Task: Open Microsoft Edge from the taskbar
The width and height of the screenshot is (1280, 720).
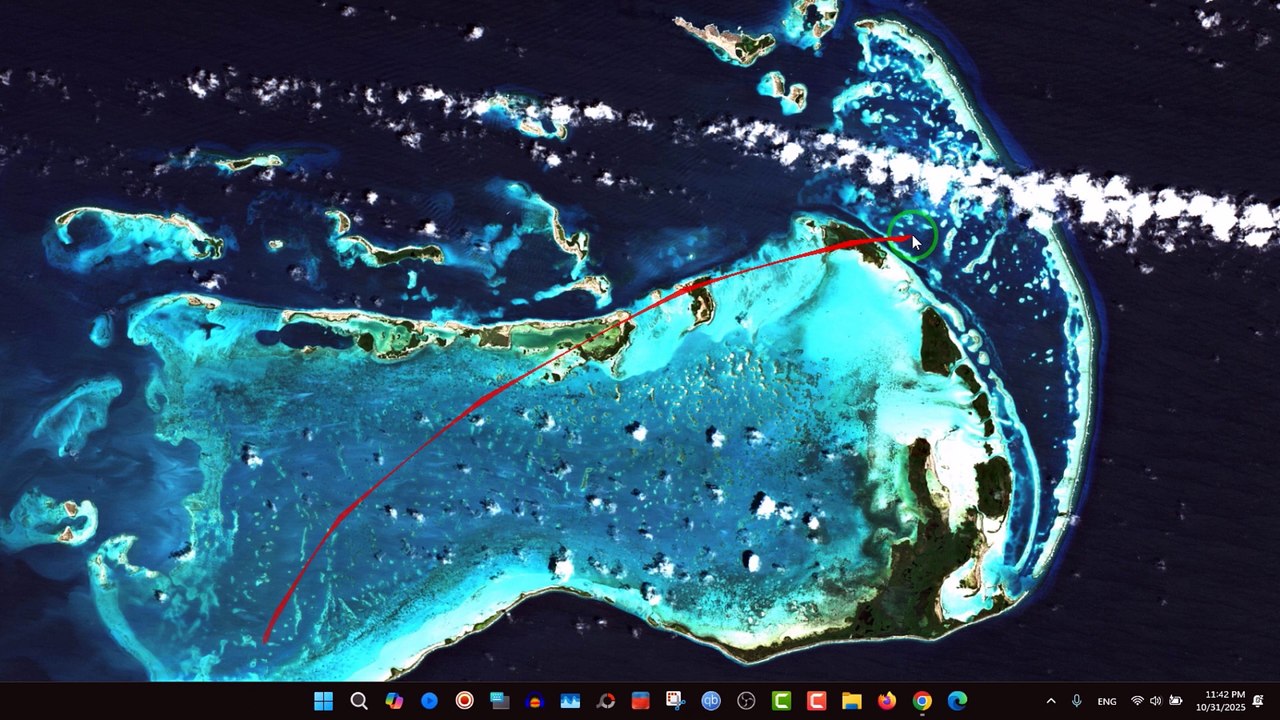Action: 957,701
